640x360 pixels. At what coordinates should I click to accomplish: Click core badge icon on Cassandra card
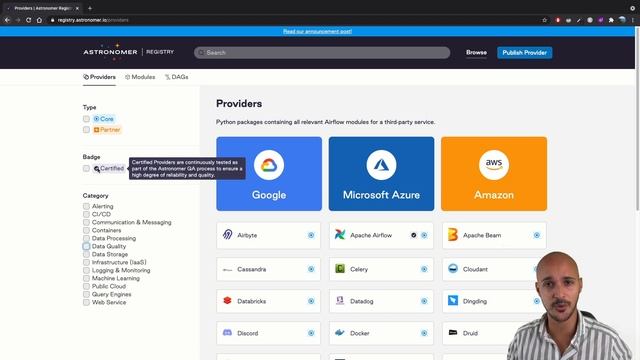tap(311, 269)
